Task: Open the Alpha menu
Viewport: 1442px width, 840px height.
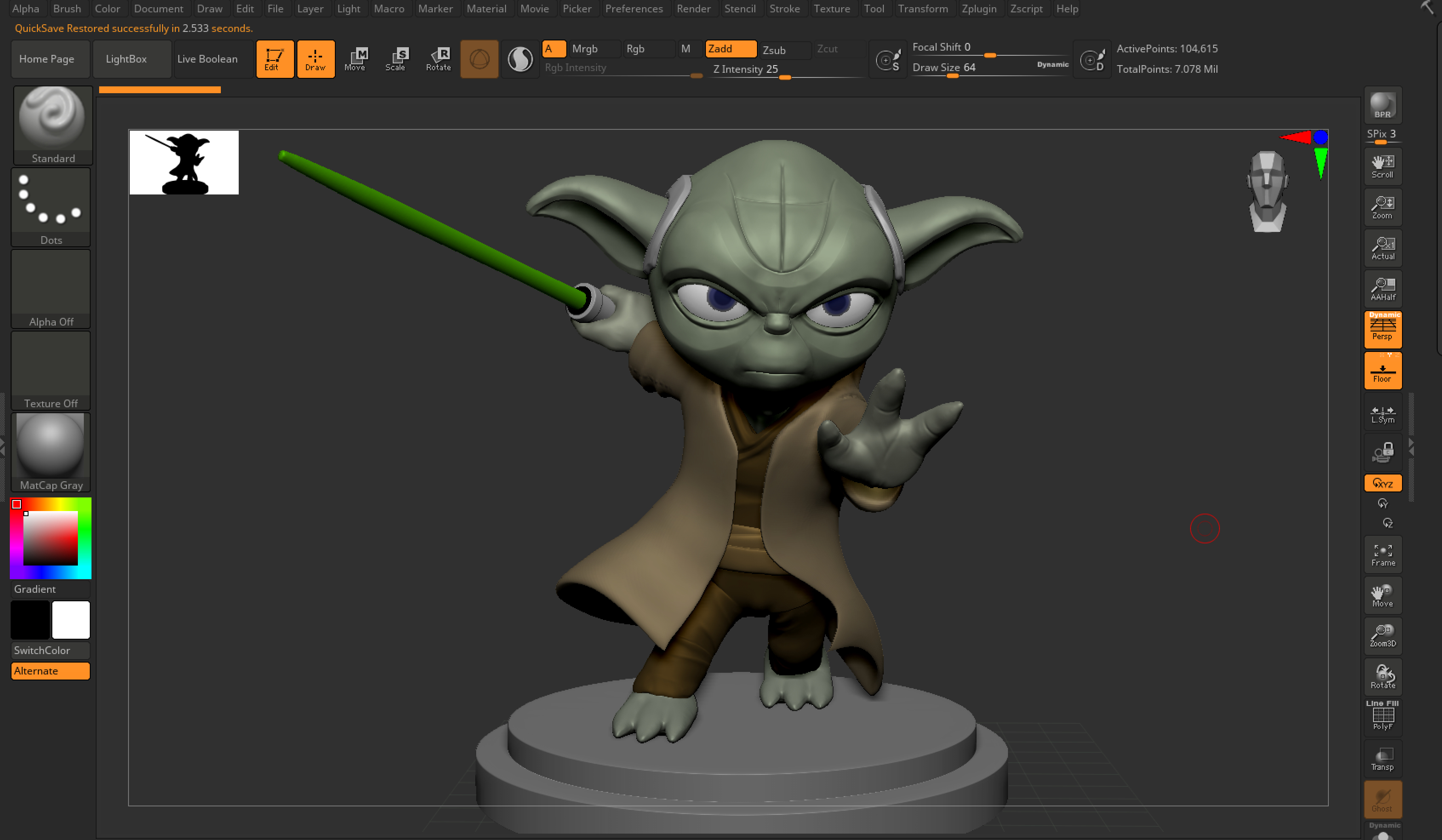Action: click(x=26, y=9)
